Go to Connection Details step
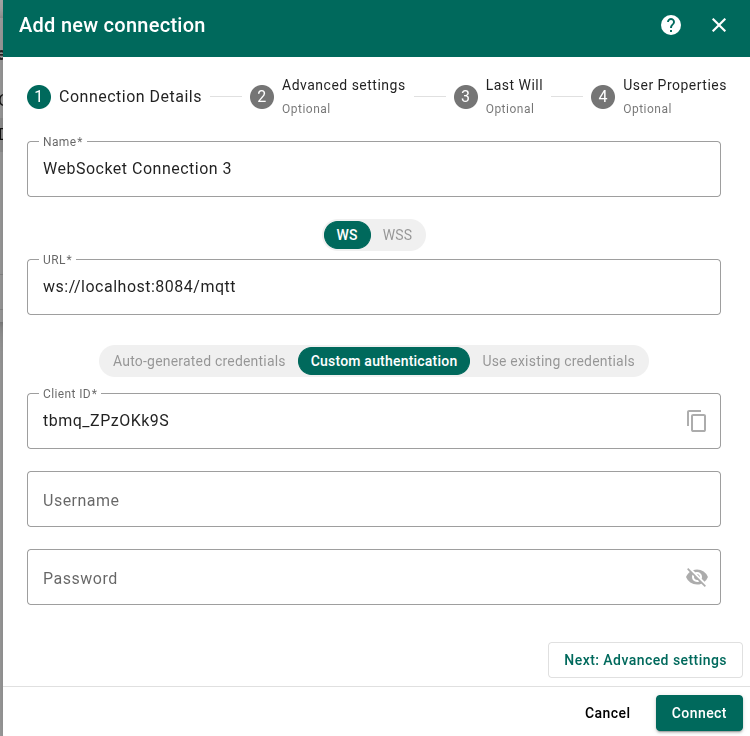The image size is (750, 736). [x=116, y=97]
